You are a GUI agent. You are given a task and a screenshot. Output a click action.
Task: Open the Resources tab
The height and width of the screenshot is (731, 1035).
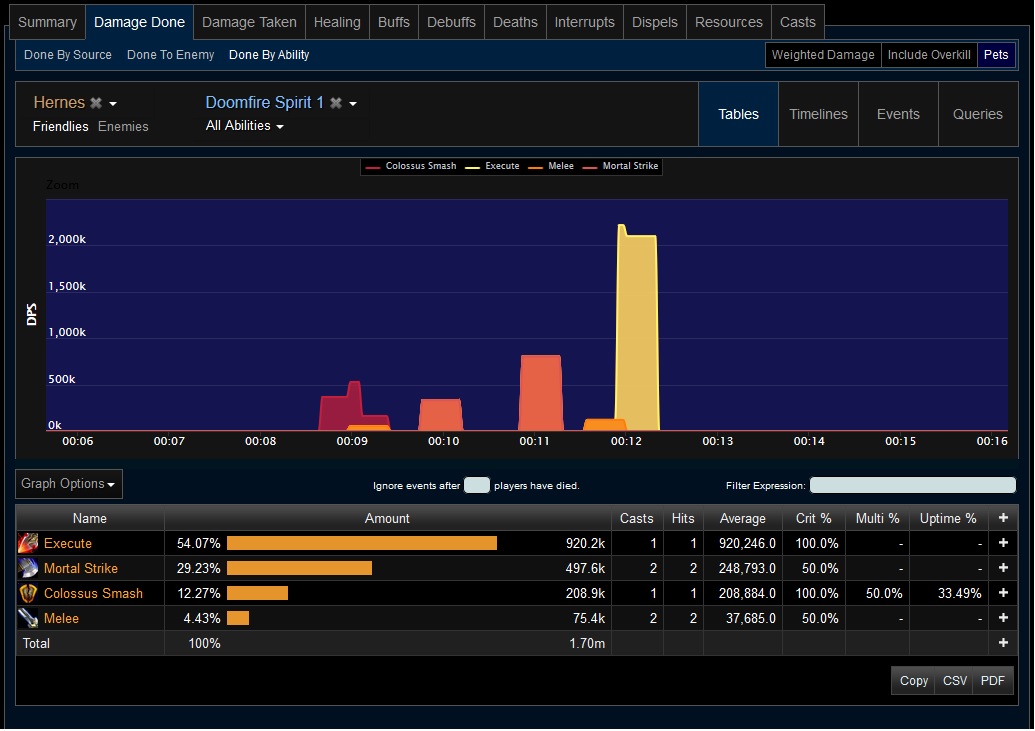[x=729, y=22]
